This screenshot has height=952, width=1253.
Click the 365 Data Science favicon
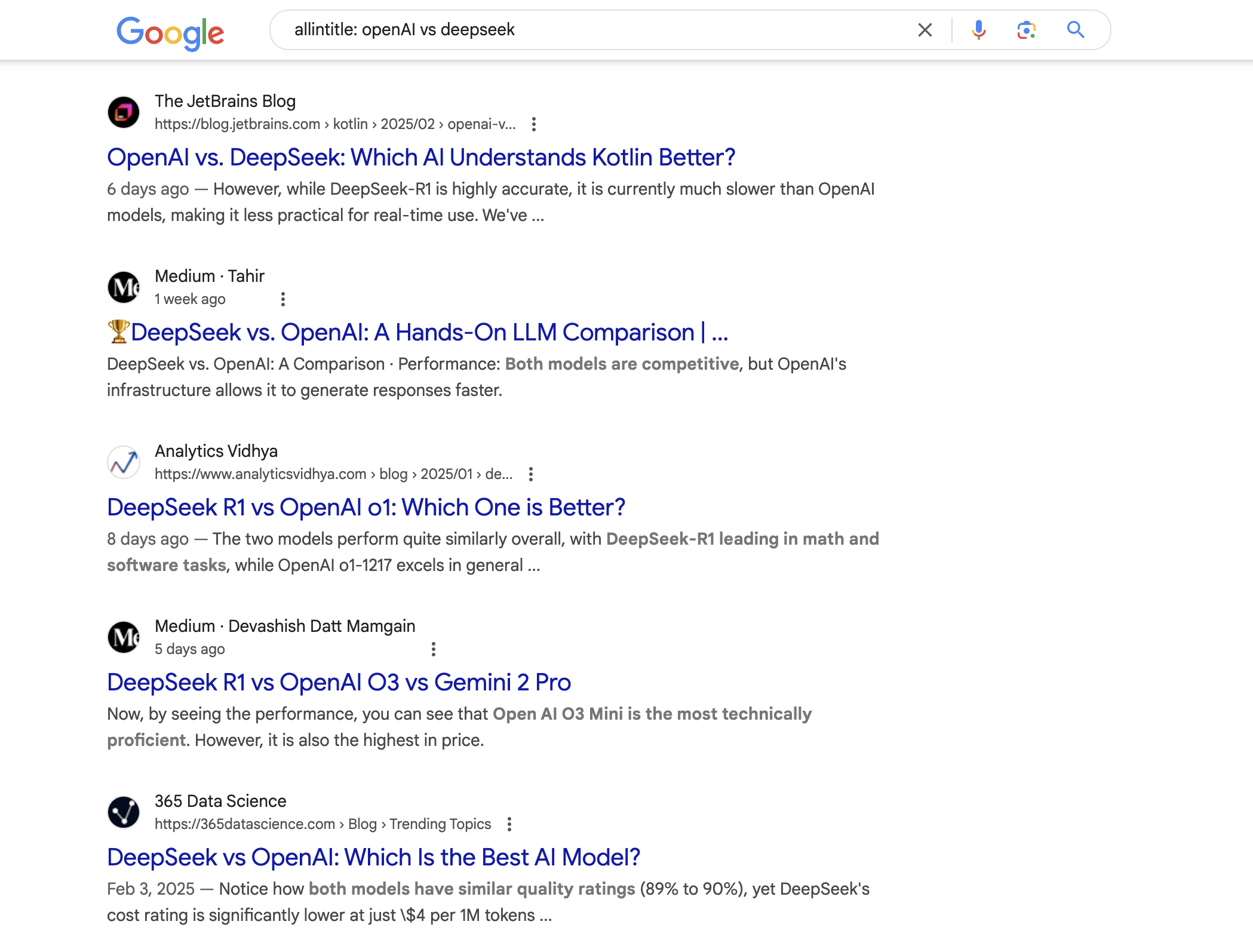[x=124, y=812]
